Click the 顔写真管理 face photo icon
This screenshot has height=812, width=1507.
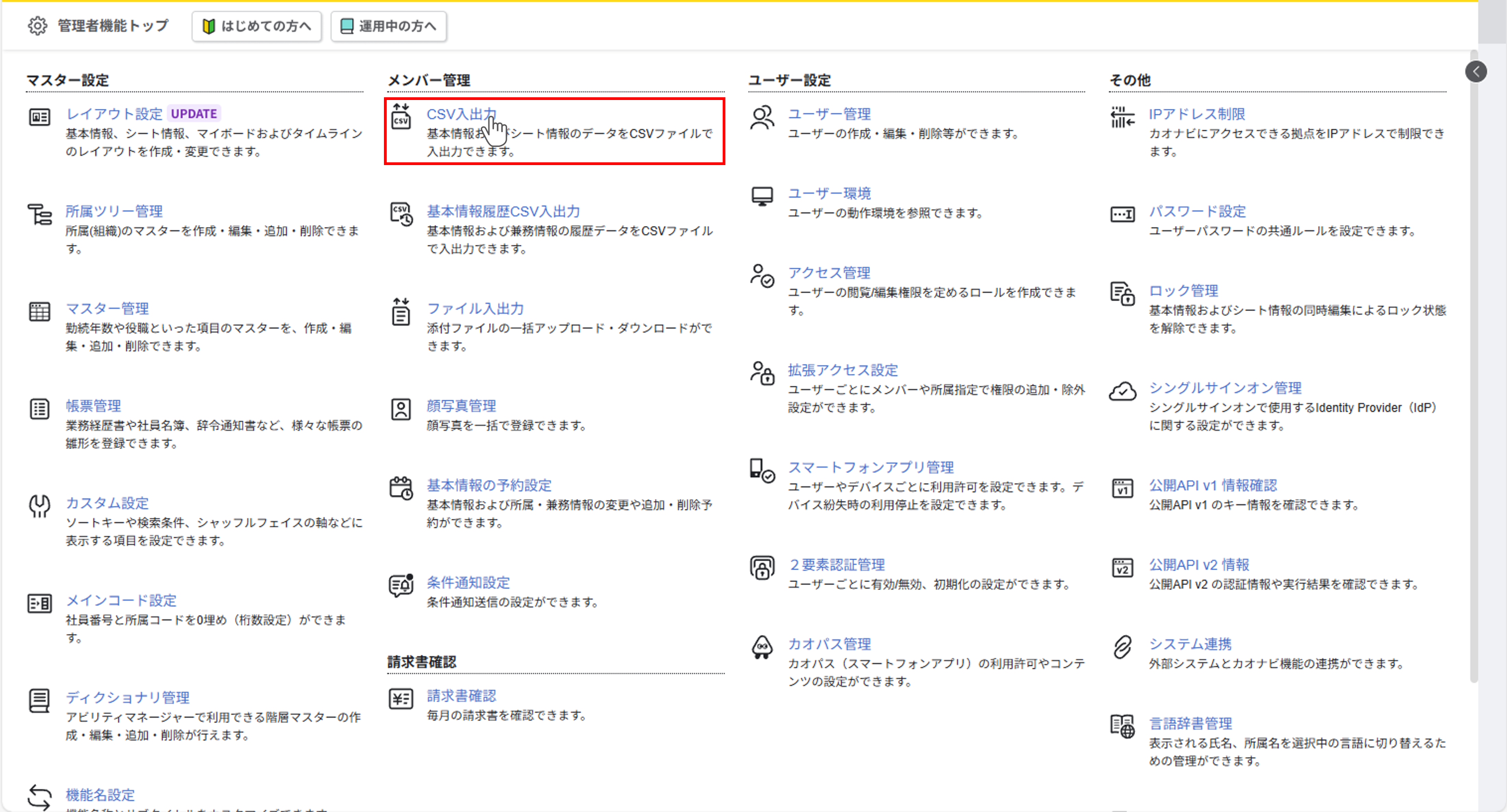point(401,410)
